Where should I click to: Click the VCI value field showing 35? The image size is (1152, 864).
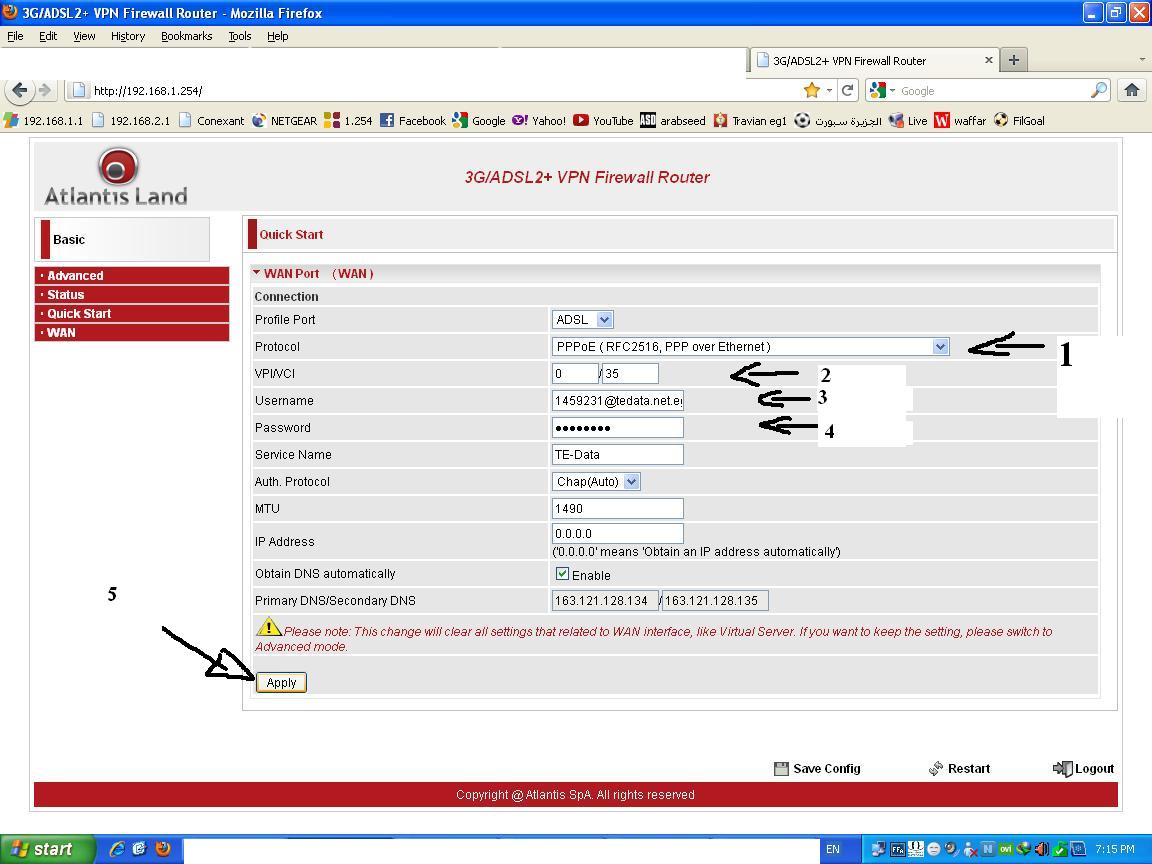[x=630, y=373]
